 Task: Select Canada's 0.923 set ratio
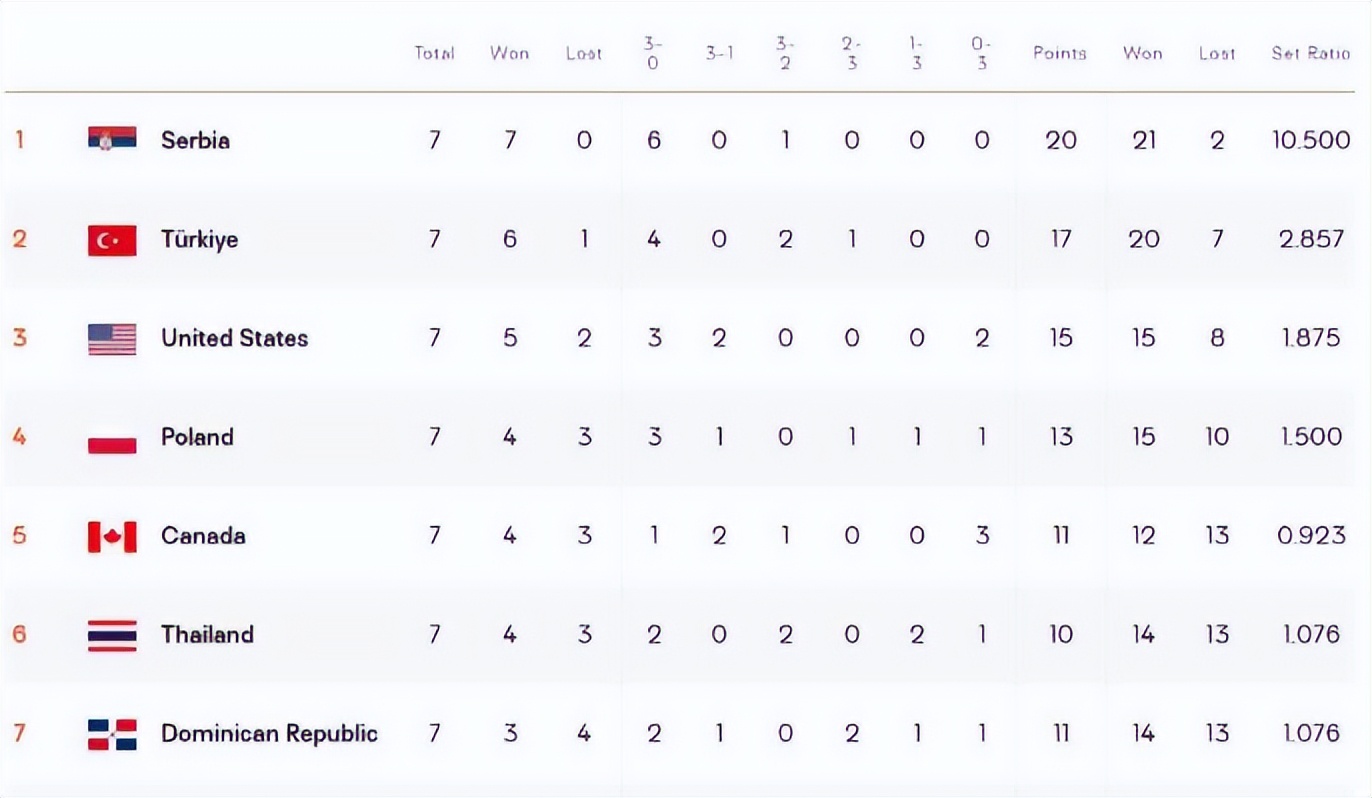pyautogui.click(x=1310, y=537)
